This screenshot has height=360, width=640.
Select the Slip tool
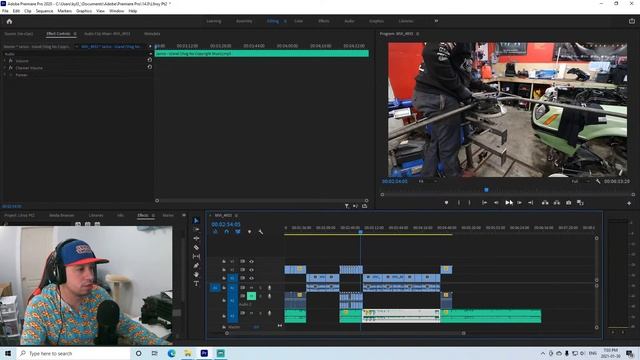(196, 256)
